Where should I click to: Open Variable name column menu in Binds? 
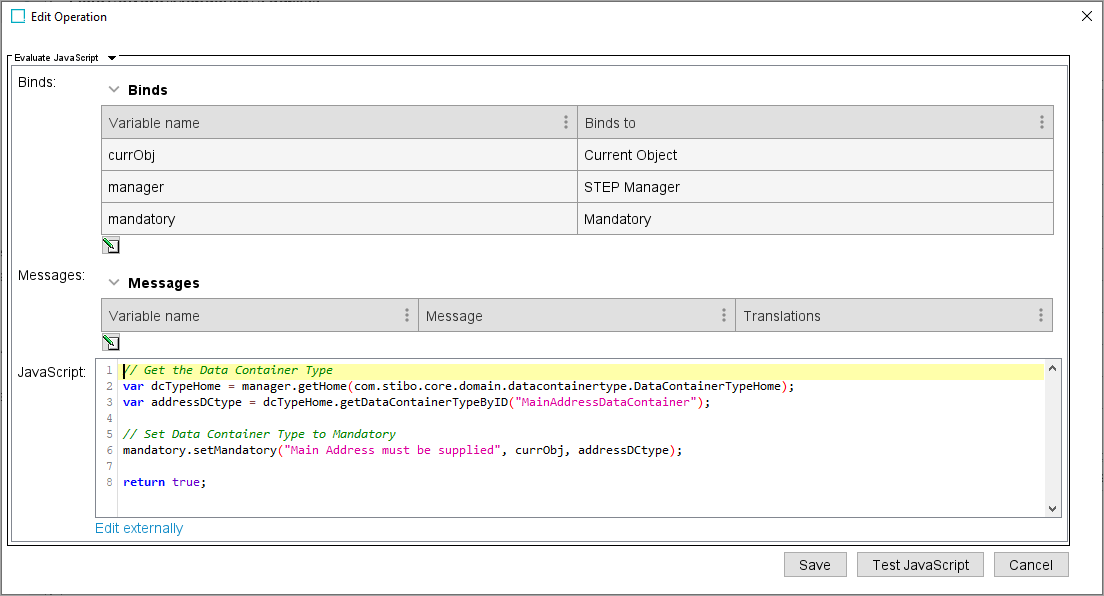[566, 123]
